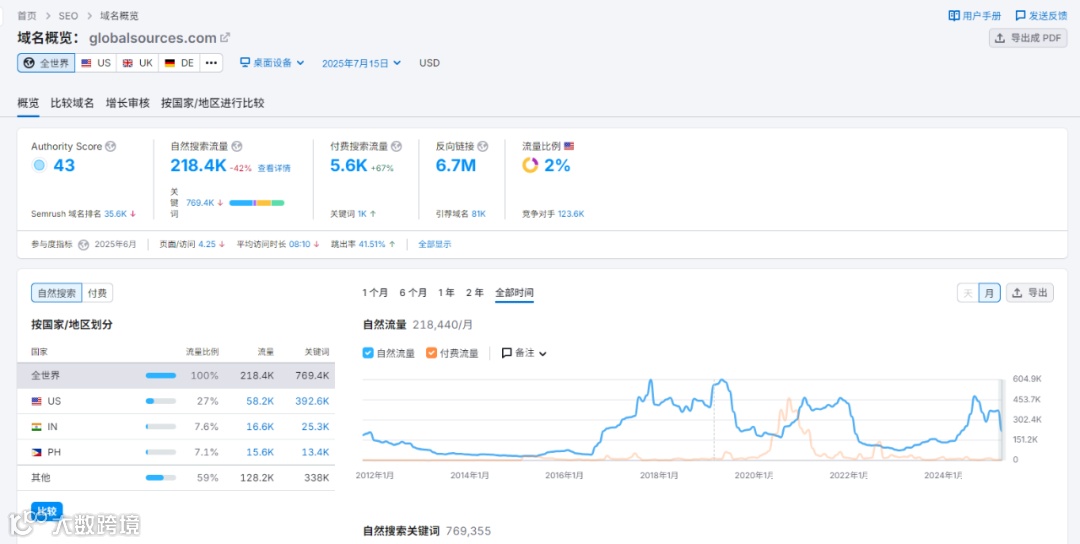Click the DE flag database icon

(x=170, y=63)
